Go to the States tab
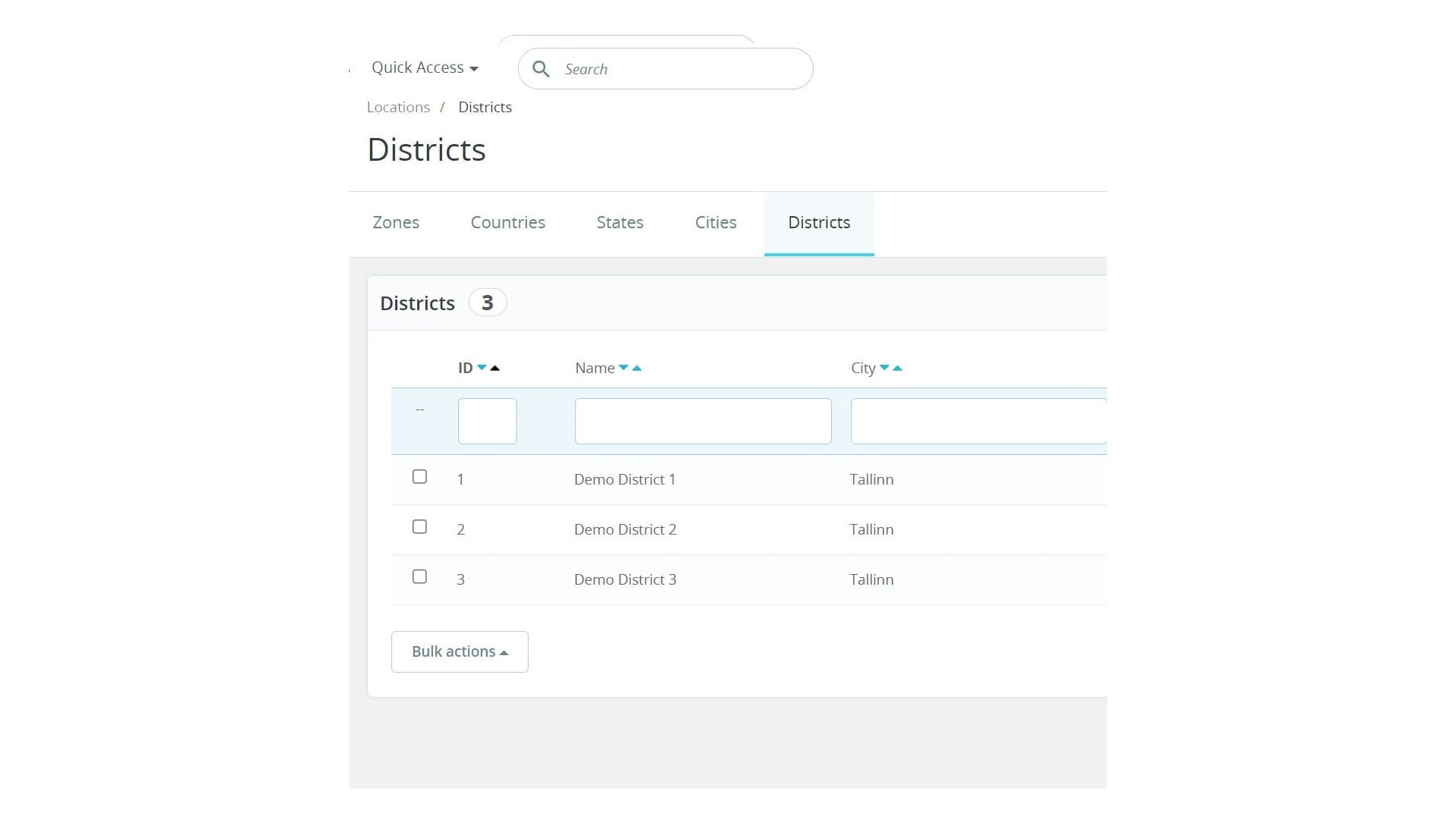 point(620,223)
